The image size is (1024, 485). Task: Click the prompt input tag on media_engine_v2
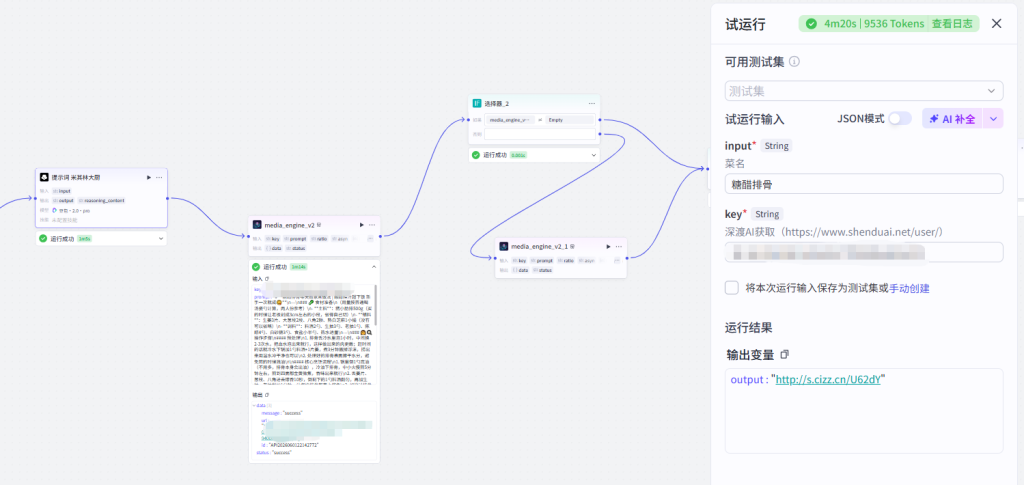(x=297, y=239)
